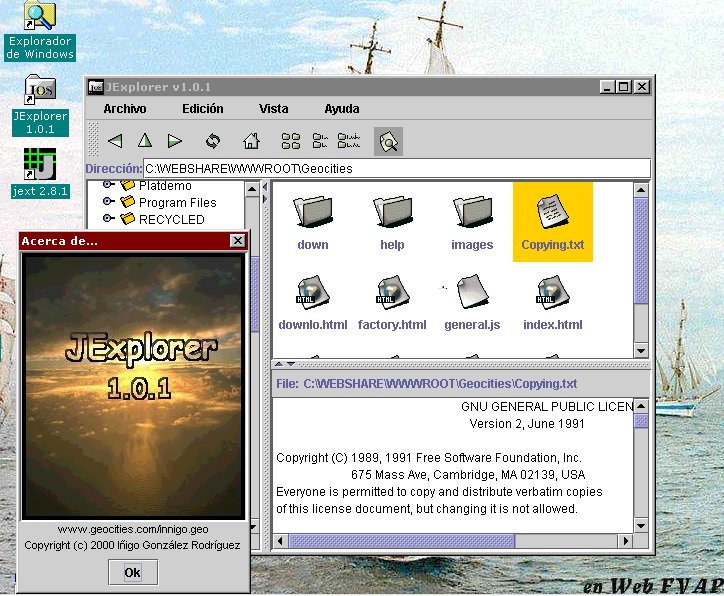Image resolution: width=724 pixels, height=596 pixels.
Task: Click the JExplorer title bar icon
Action: pyautogui.click(x=96, y=87)
